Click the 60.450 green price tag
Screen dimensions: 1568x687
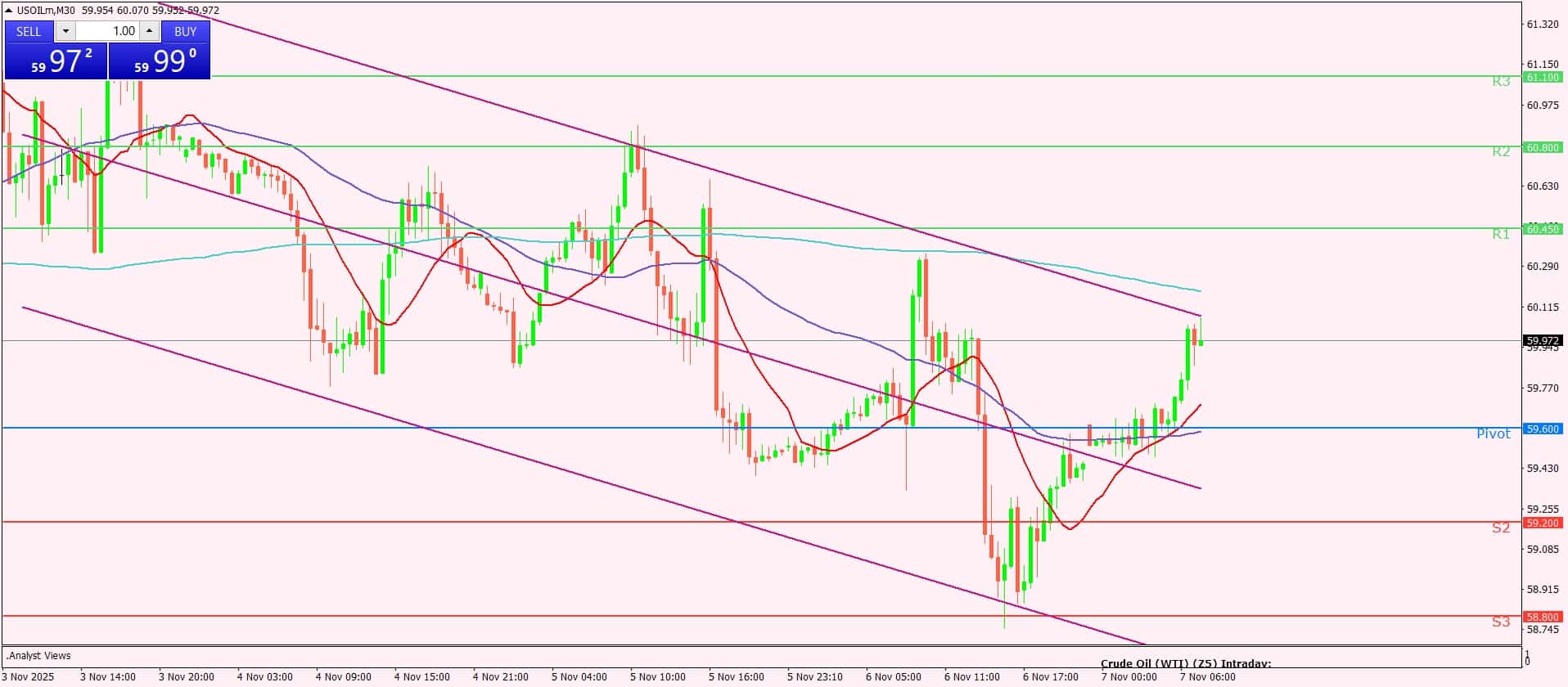[x=1542, y=229]
